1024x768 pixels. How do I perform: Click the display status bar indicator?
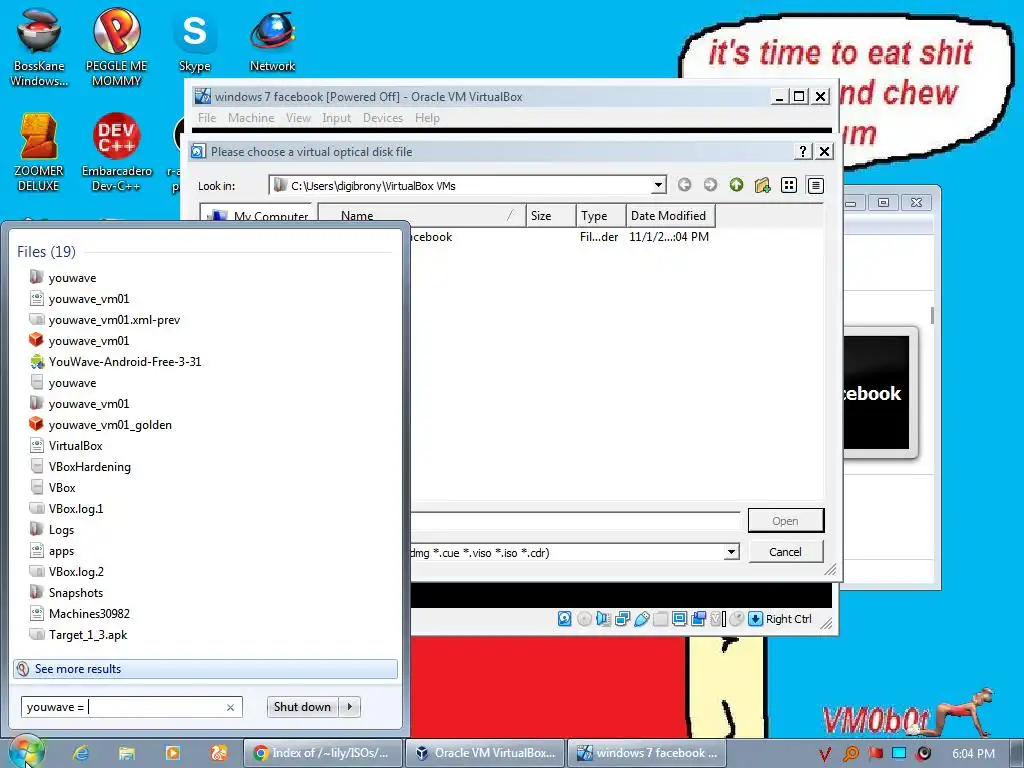click(679, 618)
